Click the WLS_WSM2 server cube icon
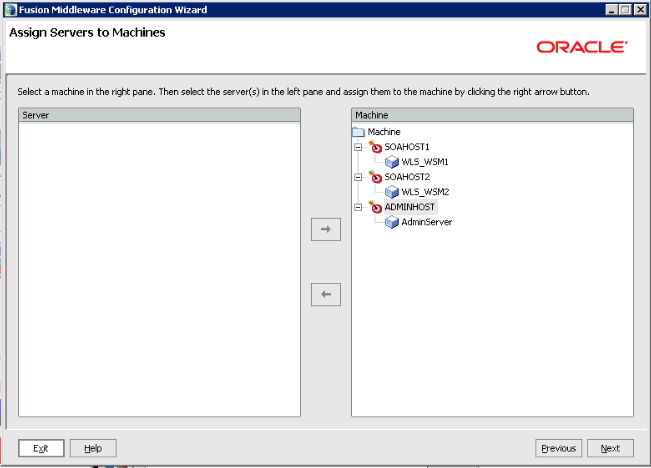Image resolution: width=651 pixels, height=468 pixels. click(392, 192)
